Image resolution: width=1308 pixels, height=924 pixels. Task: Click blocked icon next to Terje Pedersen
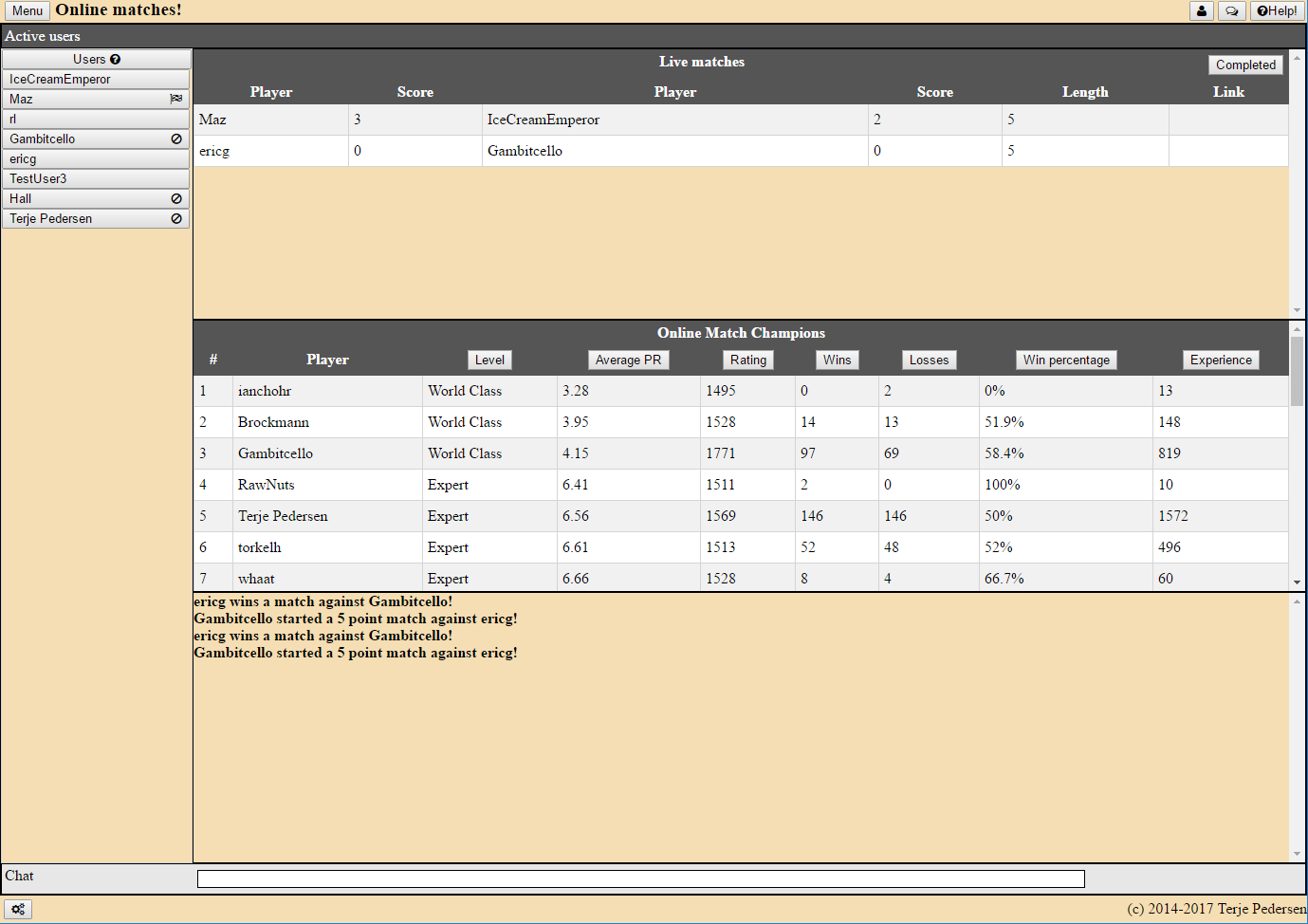pos(175,218)
